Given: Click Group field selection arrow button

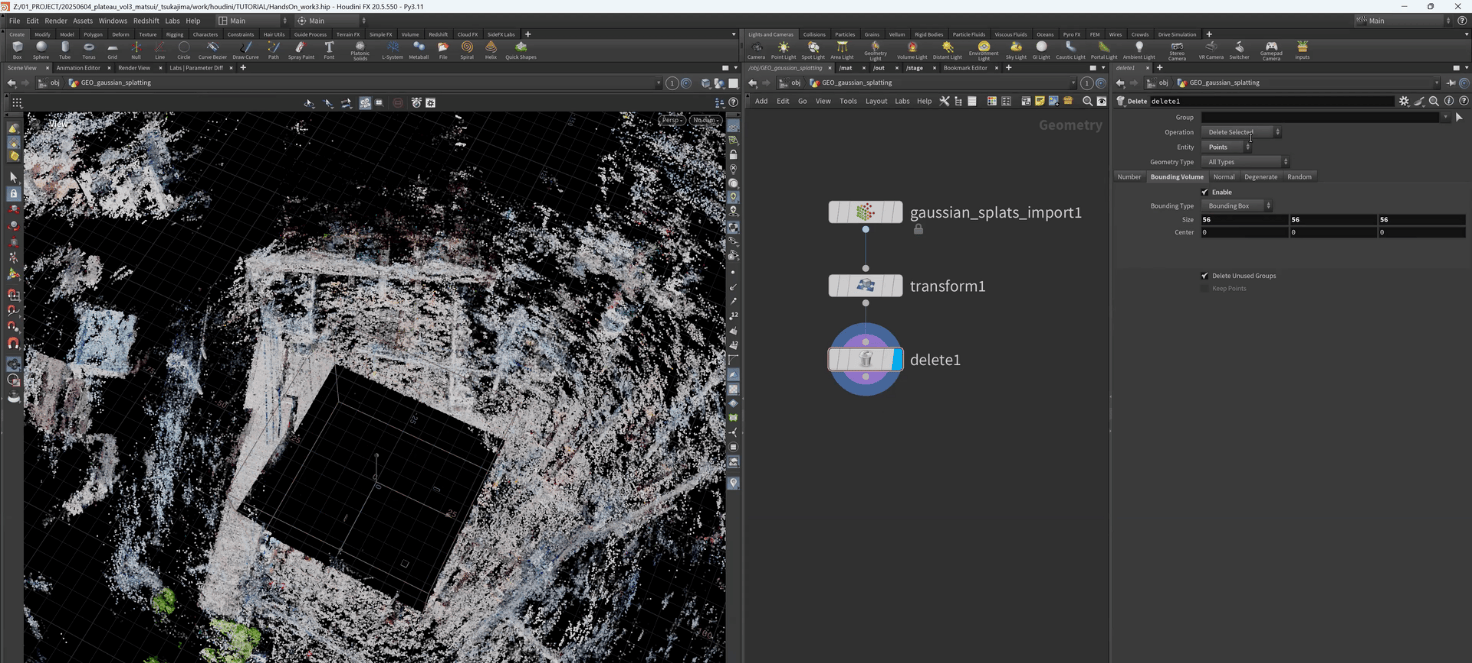Looking at the screenshot, I should [1459, 118].
